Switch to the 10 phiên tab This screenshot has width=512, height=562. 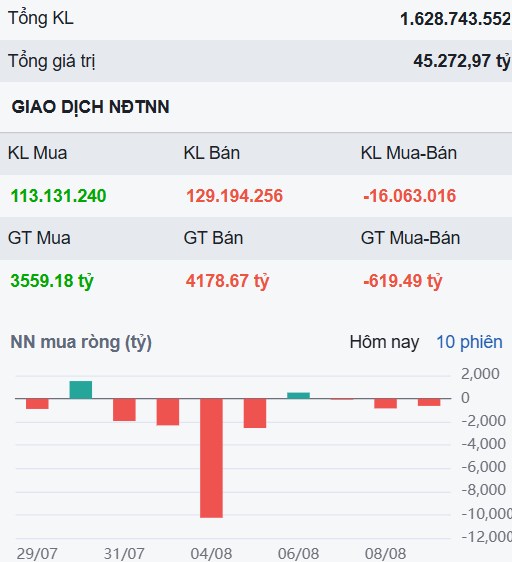click(469, 342)
